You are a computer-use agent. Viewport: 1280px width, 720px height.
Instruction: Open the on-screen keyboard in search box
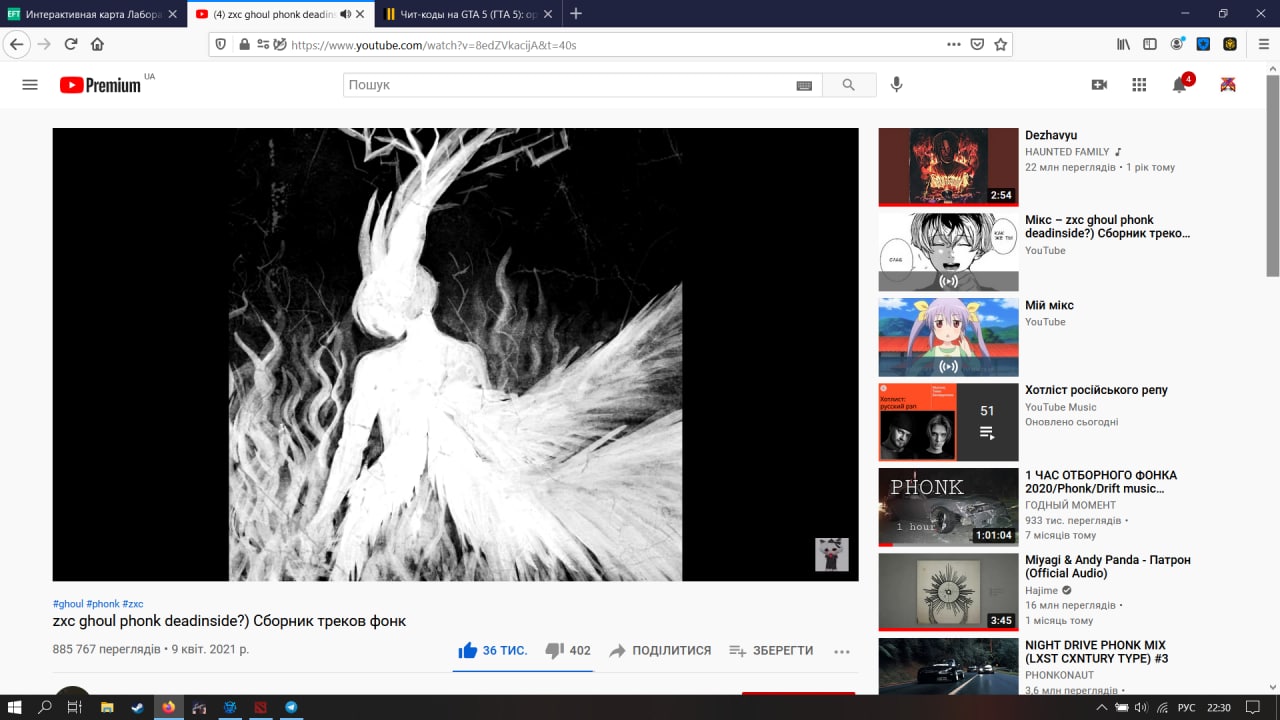804,86
